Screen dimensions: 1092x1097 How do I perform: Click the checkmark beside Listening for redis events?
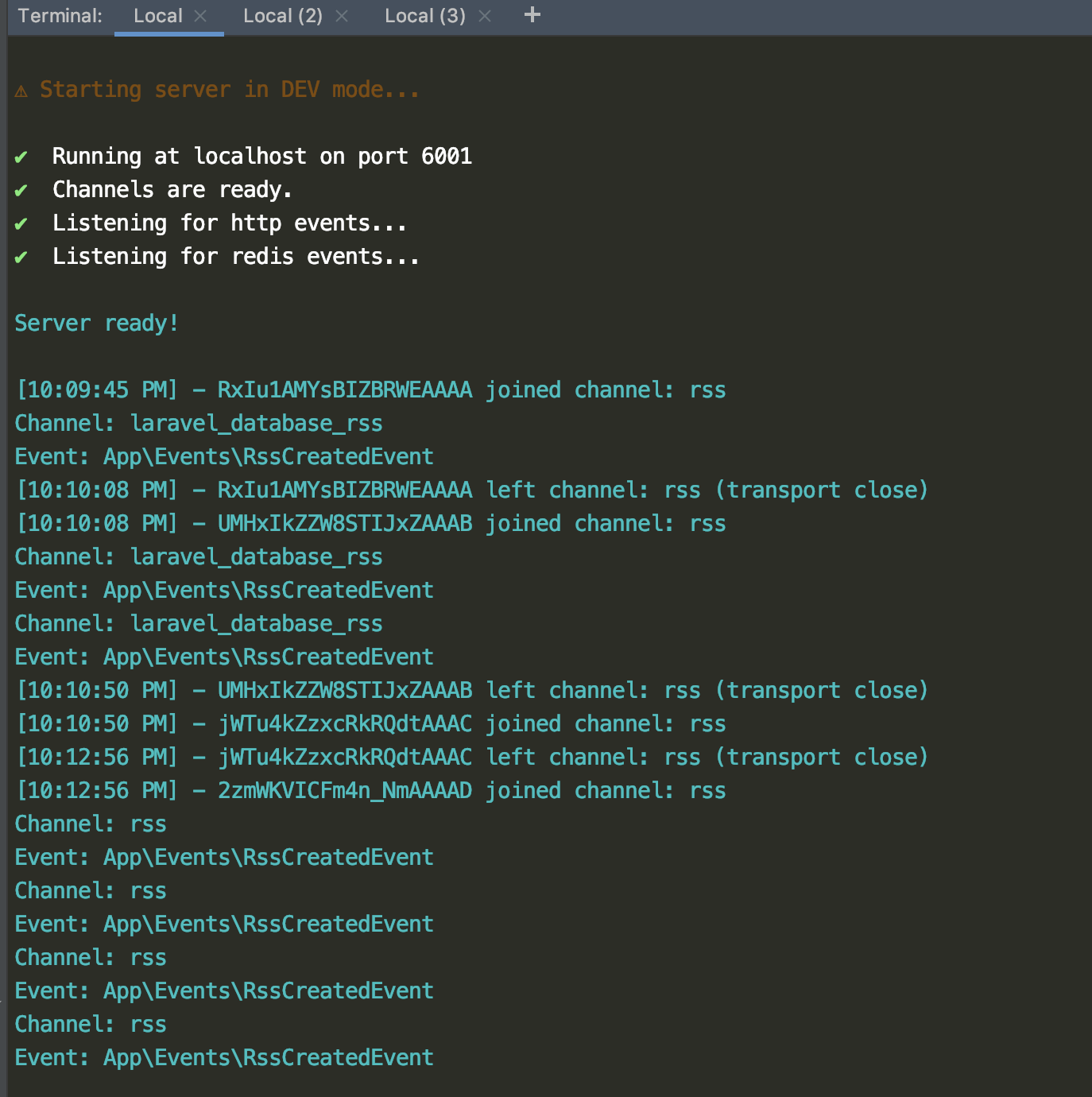coord(21,258)
